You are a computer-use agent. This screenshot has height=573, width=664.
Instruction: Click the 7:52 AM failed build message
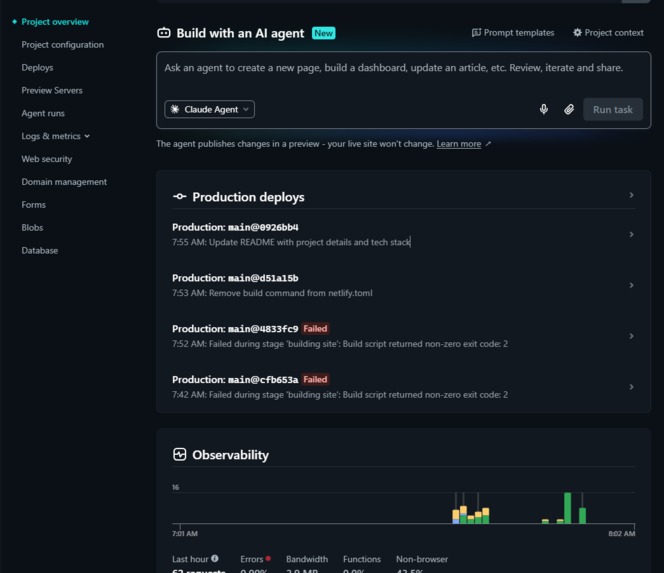coord(340,344)
